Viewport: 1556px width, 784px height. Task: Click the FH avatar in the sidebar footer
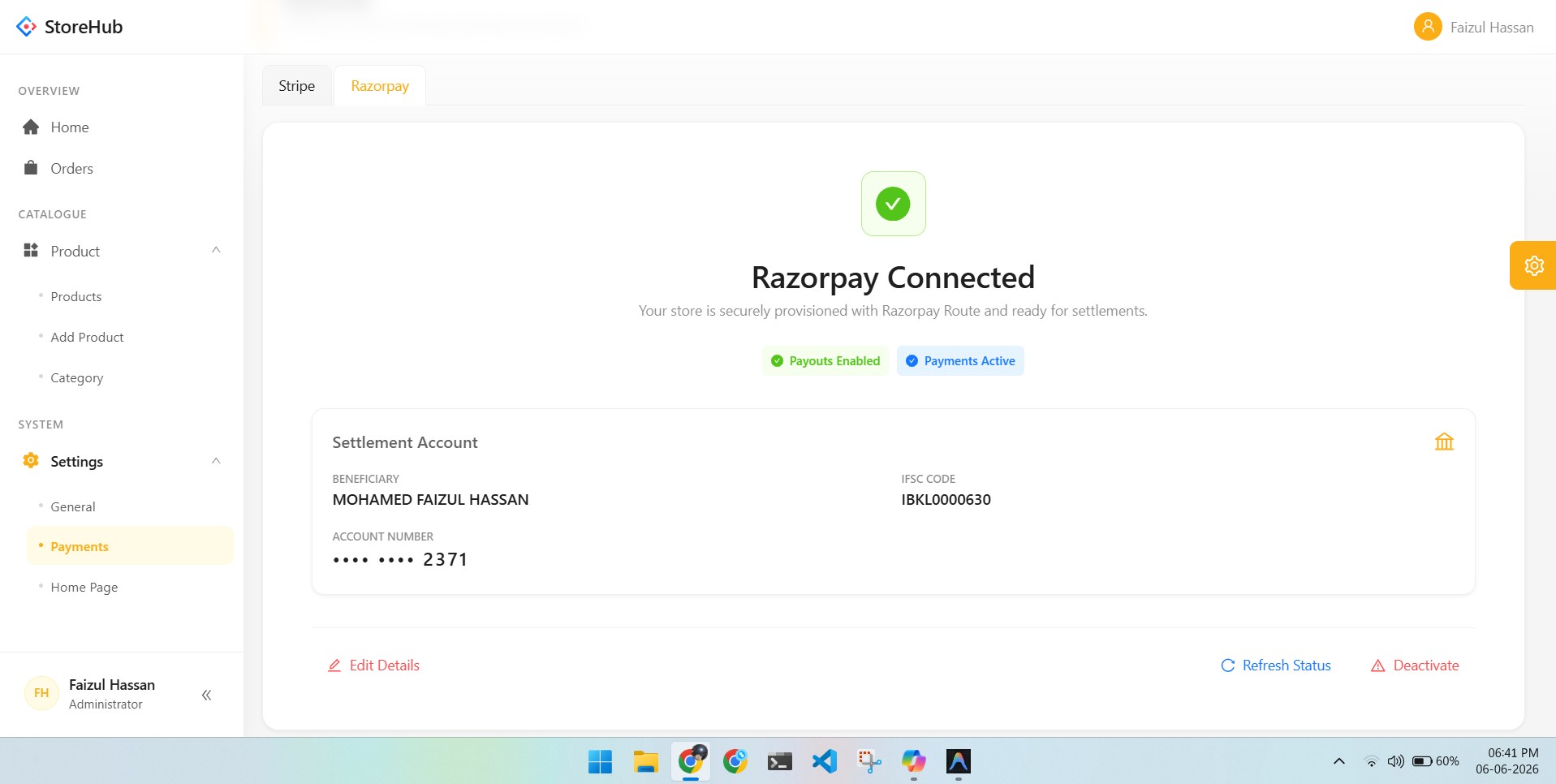(41, 693)
